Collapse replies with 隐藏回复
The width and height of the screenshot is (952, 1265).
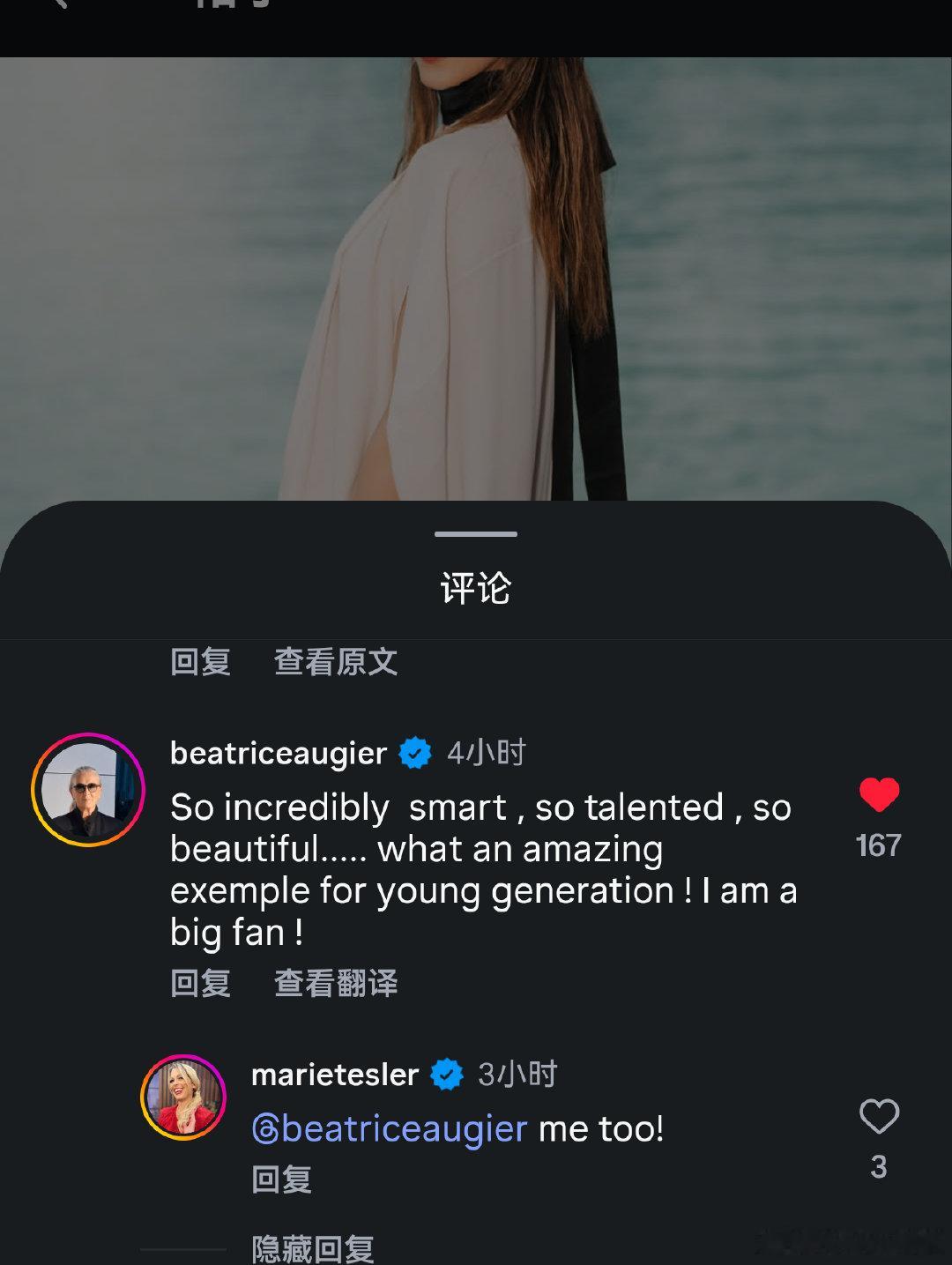tap(313, 1249)
